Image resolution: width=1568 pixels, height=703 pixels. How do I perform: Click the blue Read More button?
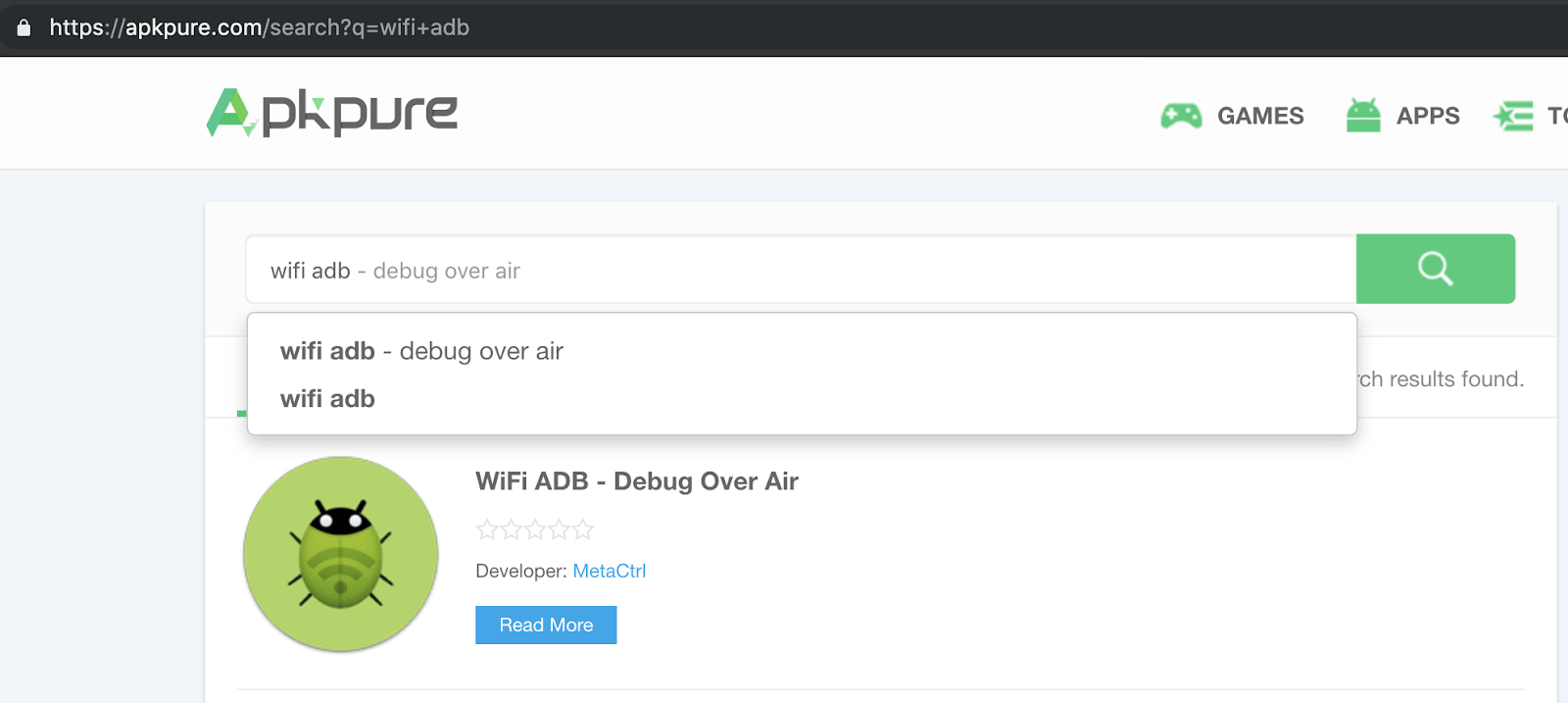(x=546, y=625)
